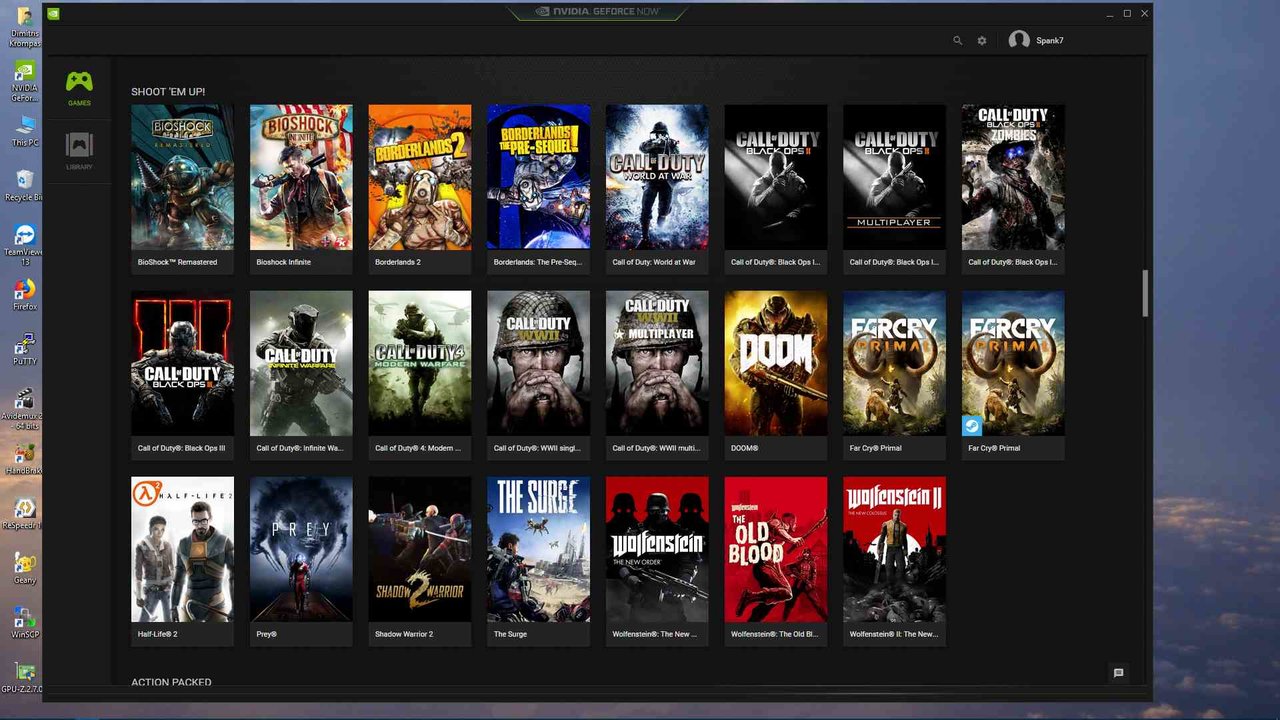Open Wolfenstein The New Order cover
1280x720 pixels.
click(x=657, y=549)
